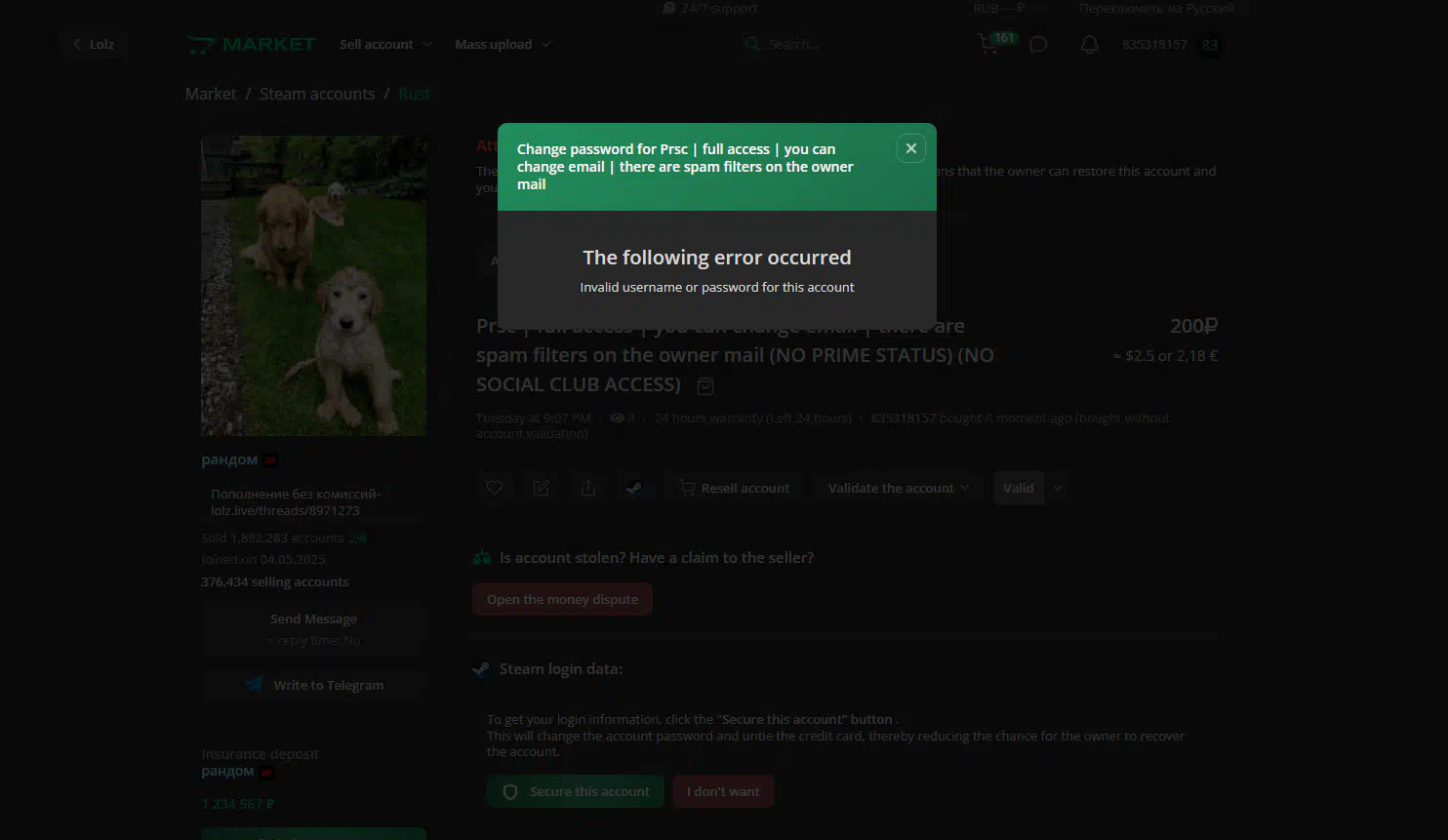Open the 24/7 support link

coord(709,8)
